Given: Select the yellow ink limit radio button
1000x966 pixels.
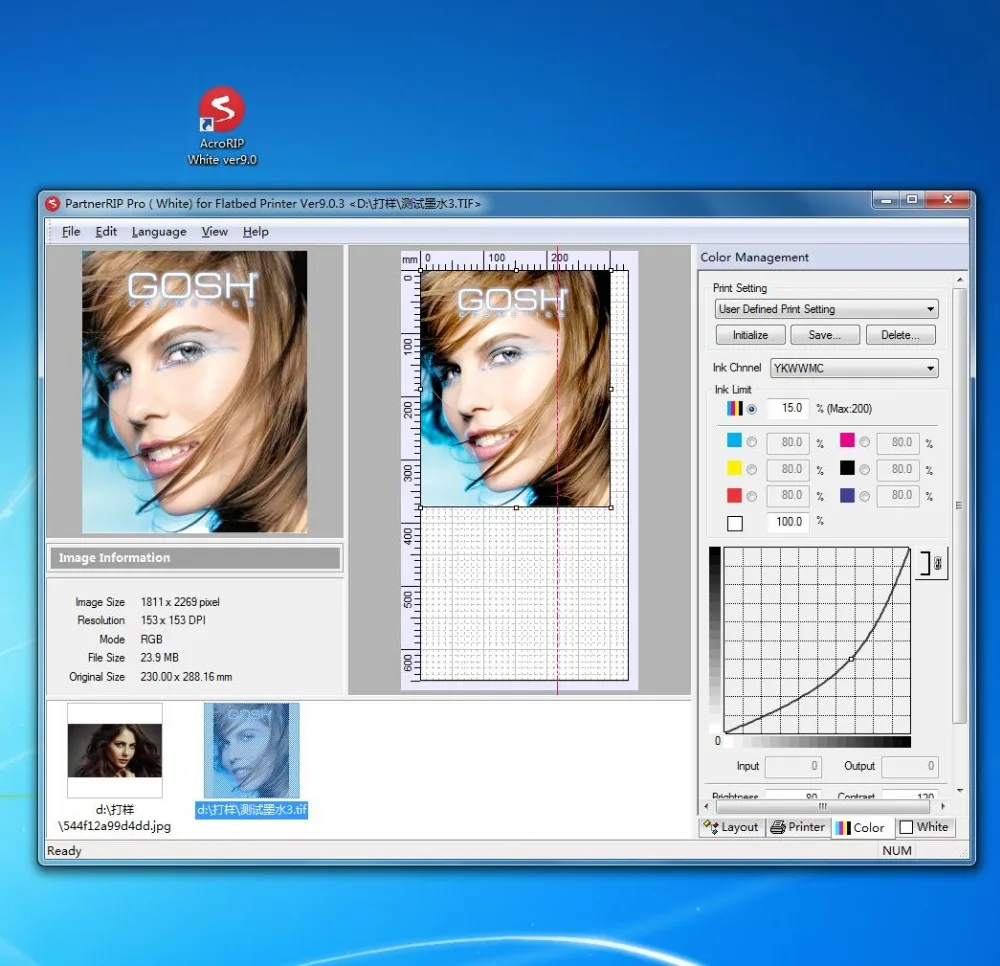Looking at the screenshot, I should [752, 469].
